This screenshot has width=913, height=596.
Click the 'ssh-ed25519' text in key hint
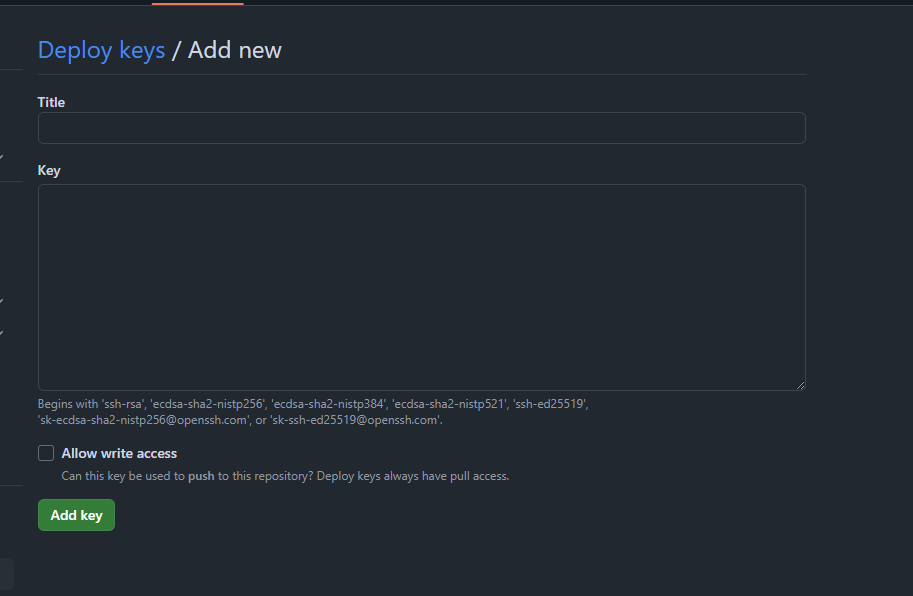click(551, 404)
